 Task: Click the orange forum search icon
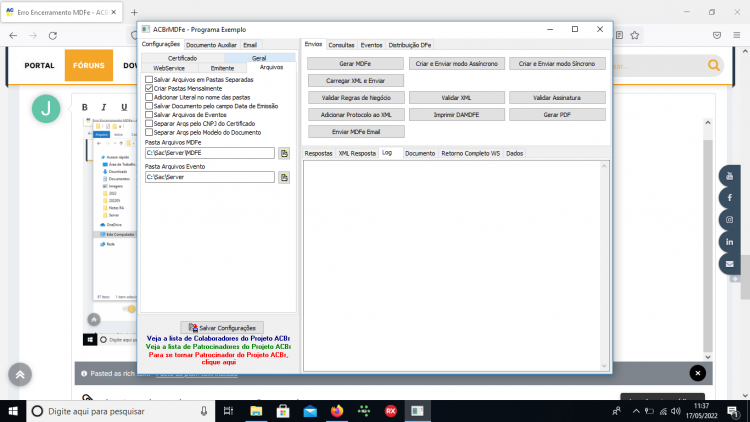pos(714,65)
